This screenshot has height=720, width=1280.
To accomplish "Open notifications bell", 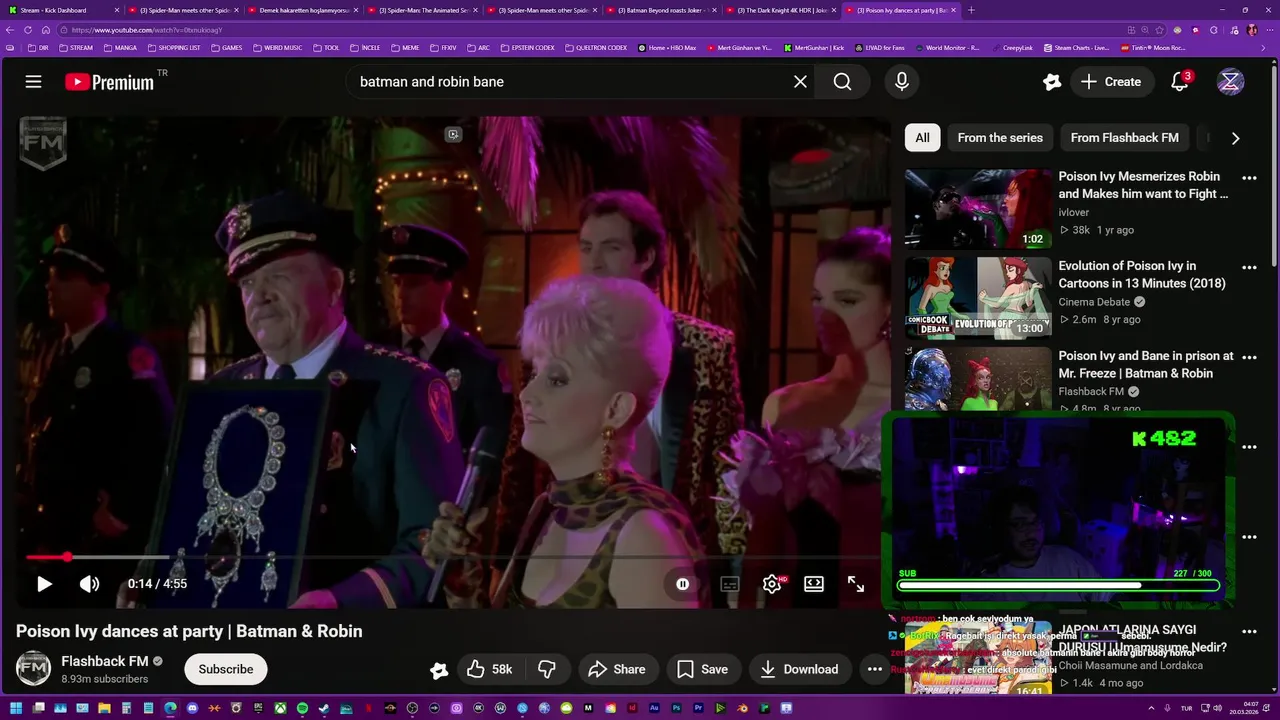I will 1180,82.
